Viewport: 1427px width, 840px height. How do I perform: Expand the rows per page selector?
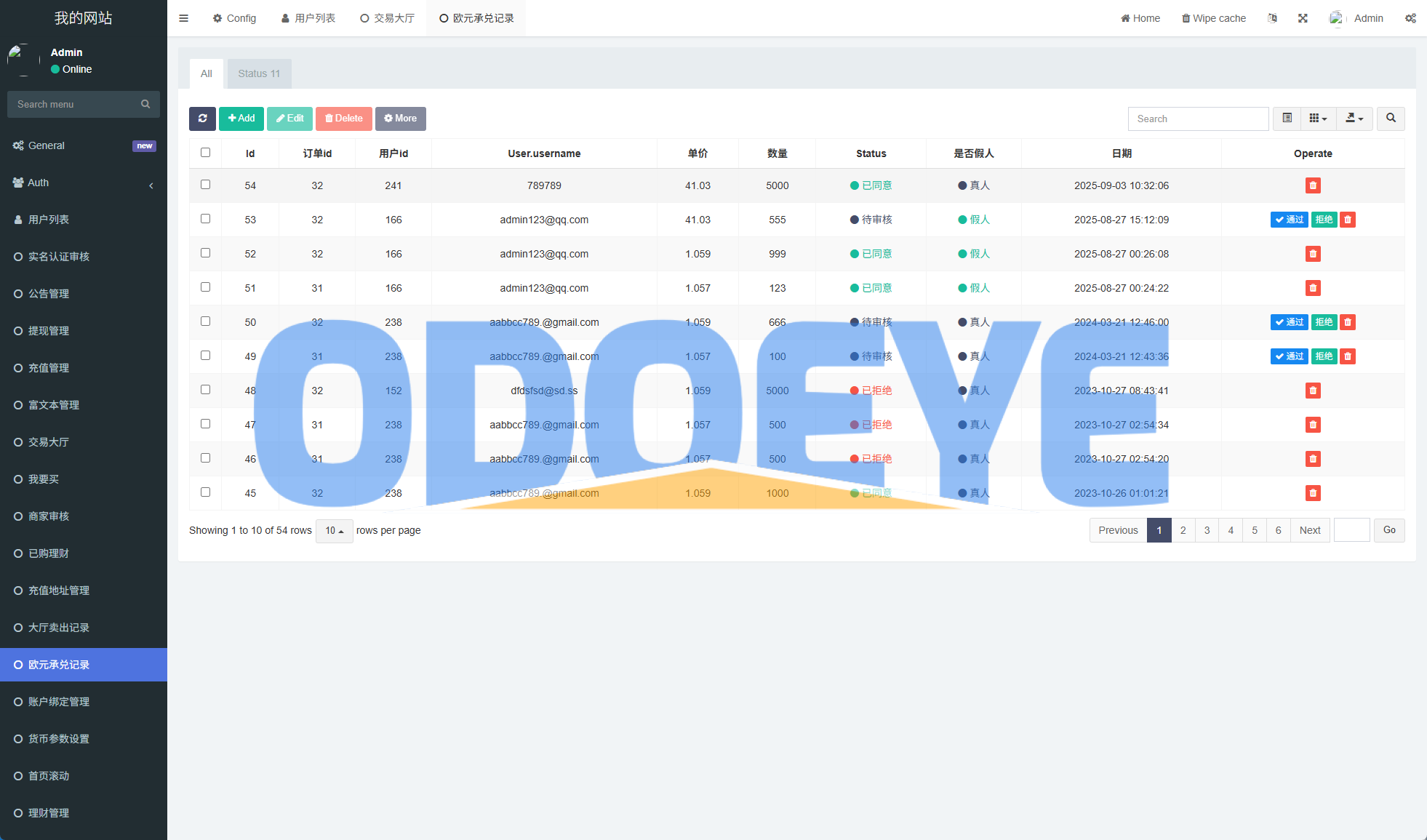click(334, 531)
